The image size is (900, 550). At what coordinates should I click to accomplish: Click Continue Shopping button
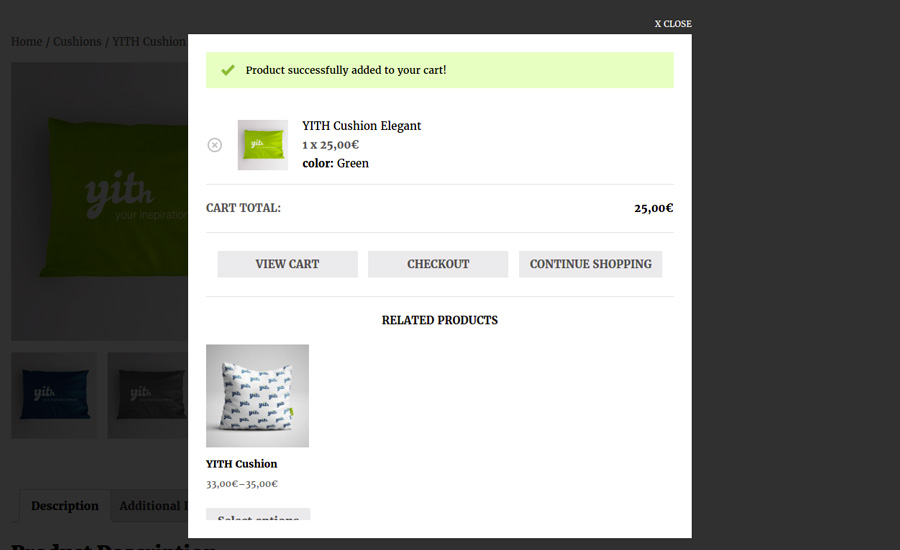tap(591, 264)
